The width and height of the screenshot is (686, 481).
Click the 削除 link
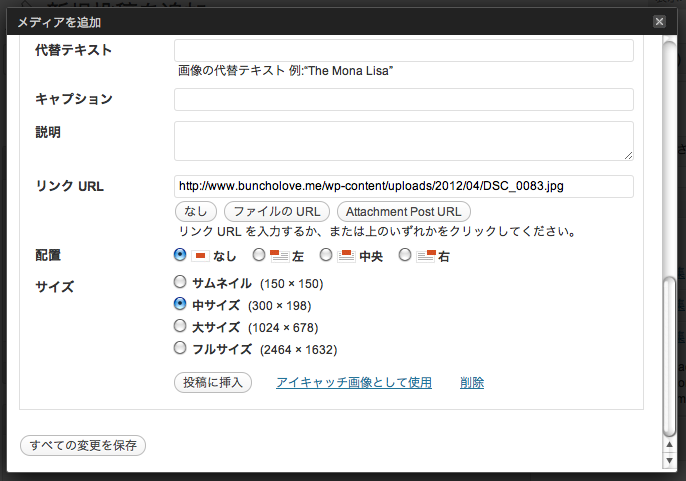pyautogui.click(x=472, y=383)
